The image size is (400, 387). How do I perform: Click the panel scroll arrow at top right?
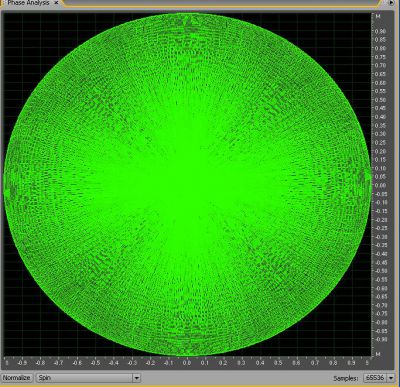[x=391, y=3]
